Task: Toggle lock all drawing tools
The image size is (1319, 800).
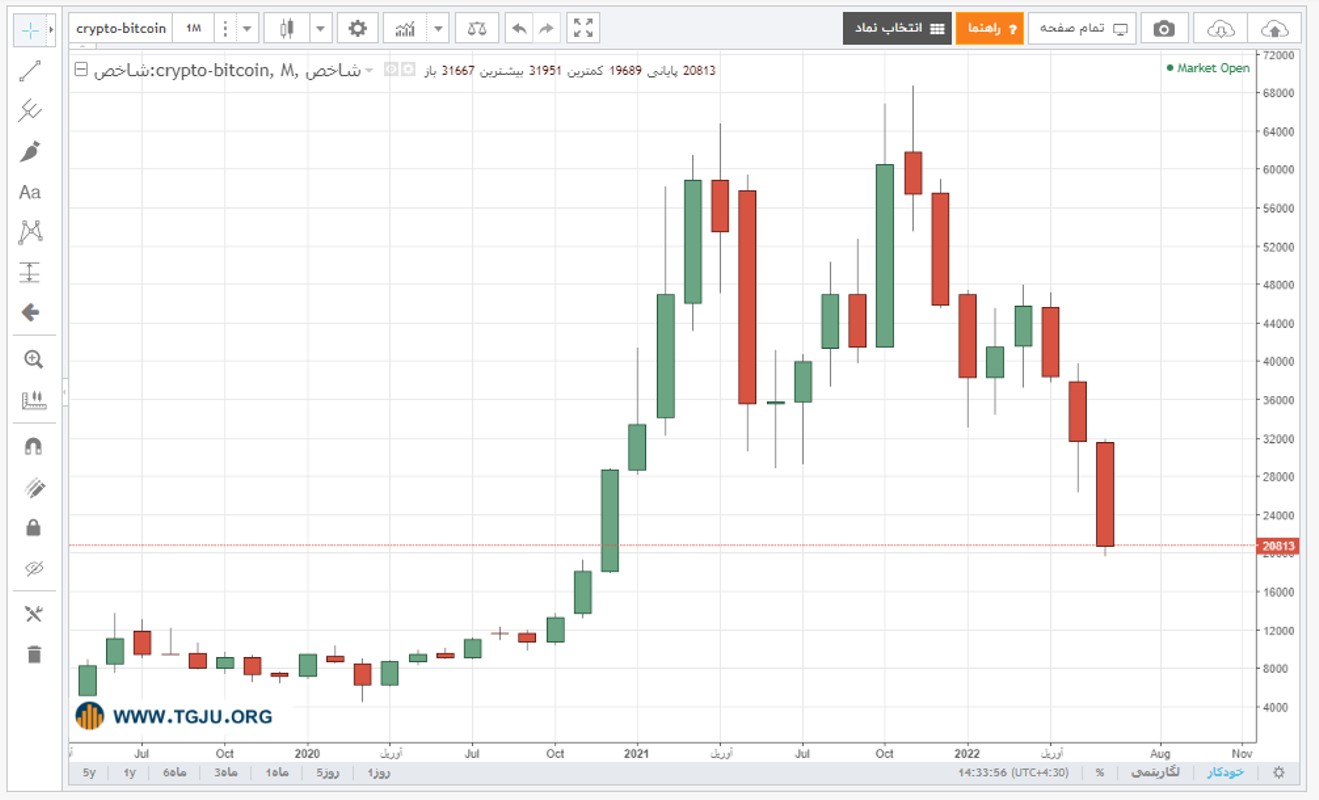Action: click(33, 527)
